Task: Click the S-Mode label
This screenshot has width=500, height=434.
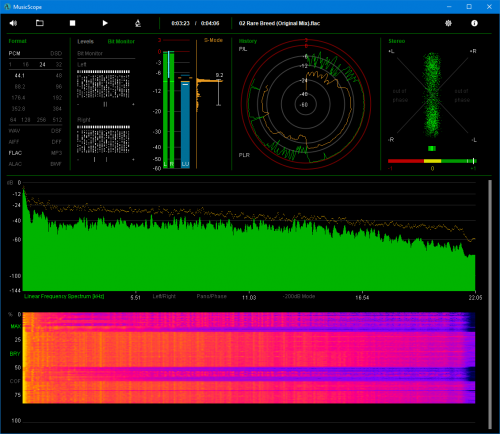Action: (x=213, y=40)
